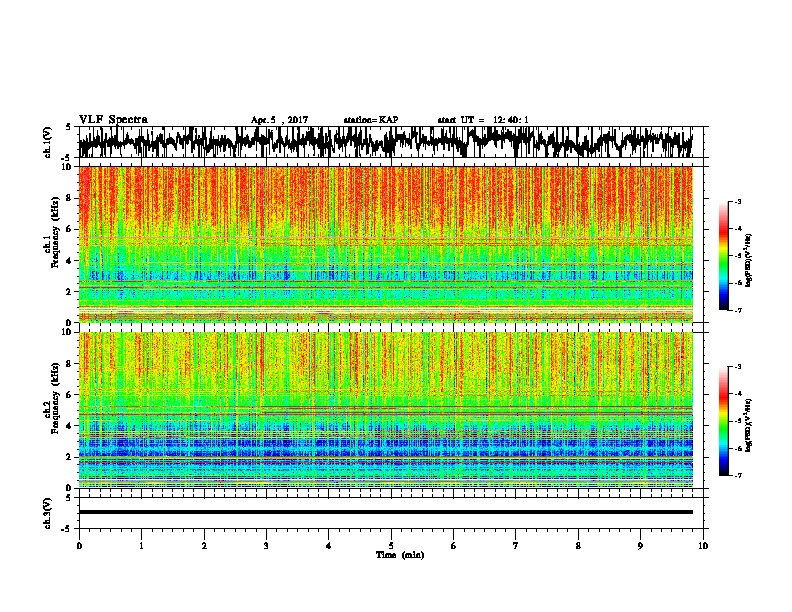Click the "-3" label on ch.1 colorbar
The height and width of the screenshot is (612, 792).
(737, 201)
